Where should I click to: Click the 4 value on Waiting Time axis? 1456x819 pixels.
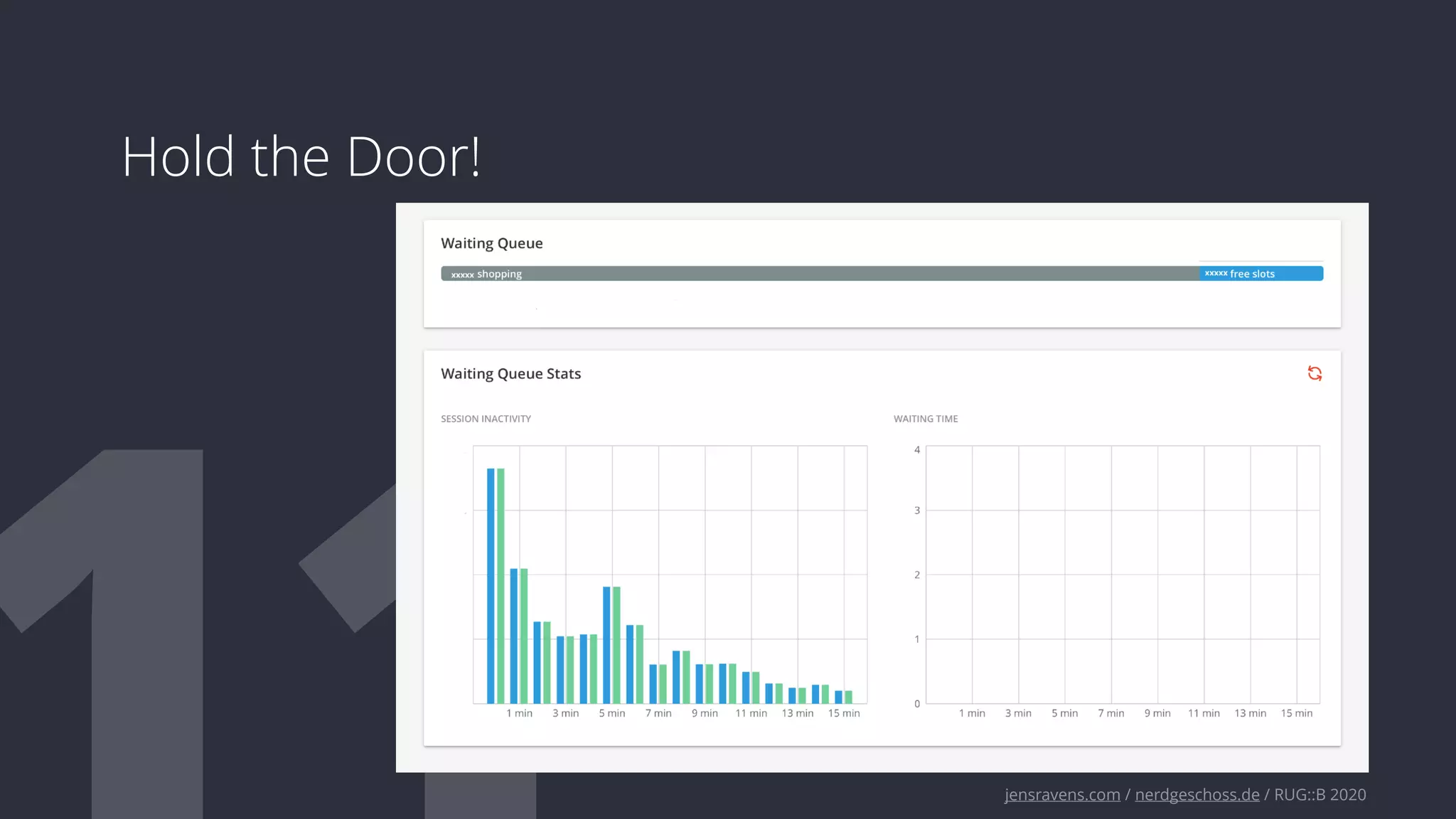coord(917,450)
